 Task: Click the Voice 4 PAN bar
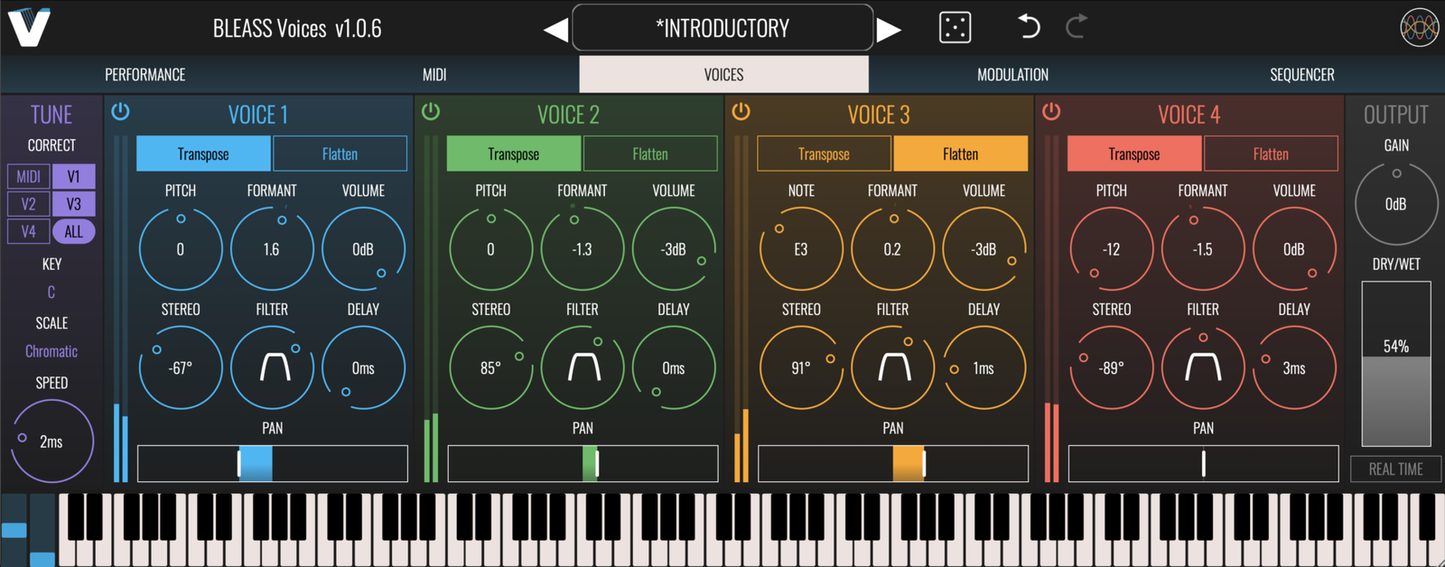coord(1204,464)
